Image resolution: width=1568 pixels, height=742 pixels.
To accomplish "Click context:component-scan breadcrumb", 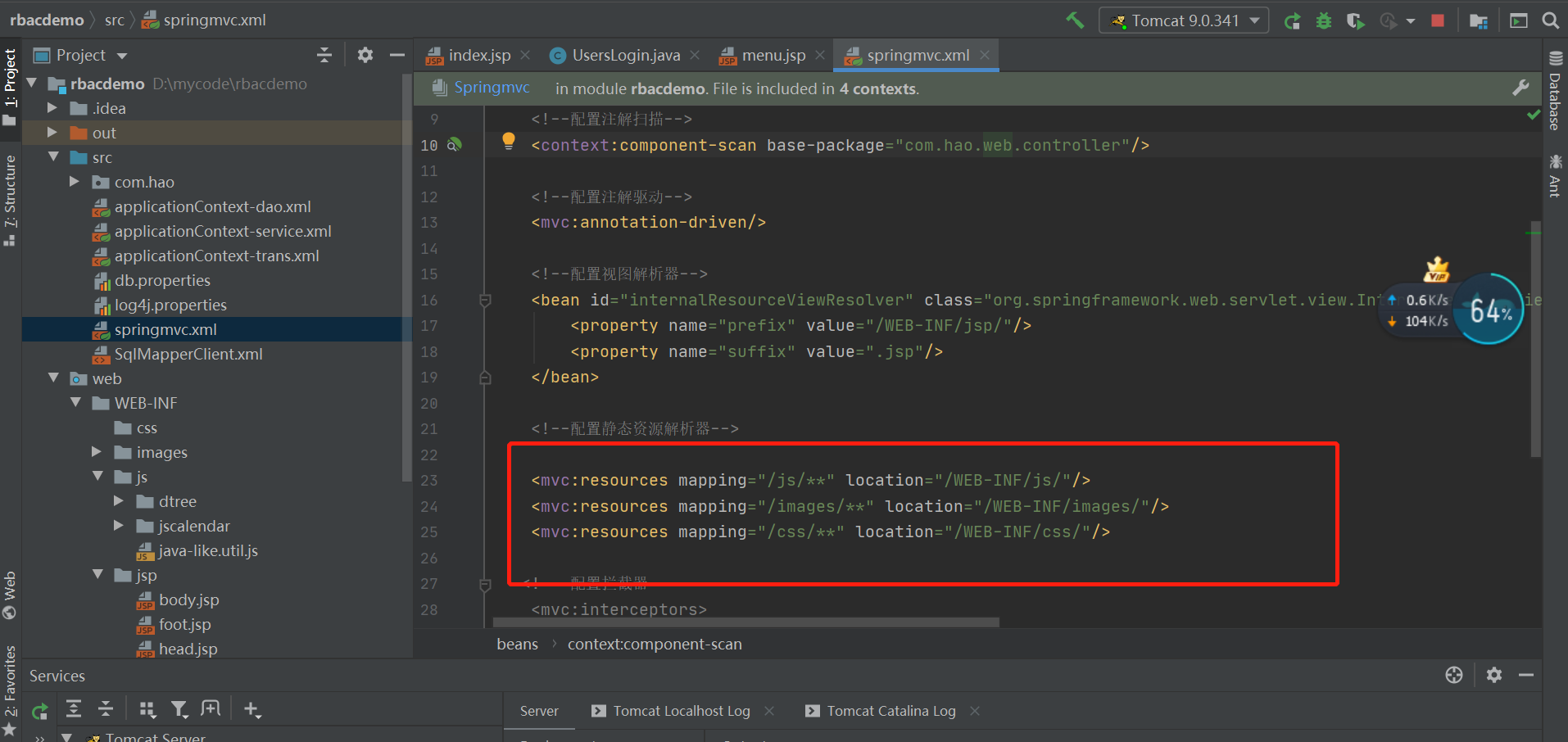I will point(655,645).
